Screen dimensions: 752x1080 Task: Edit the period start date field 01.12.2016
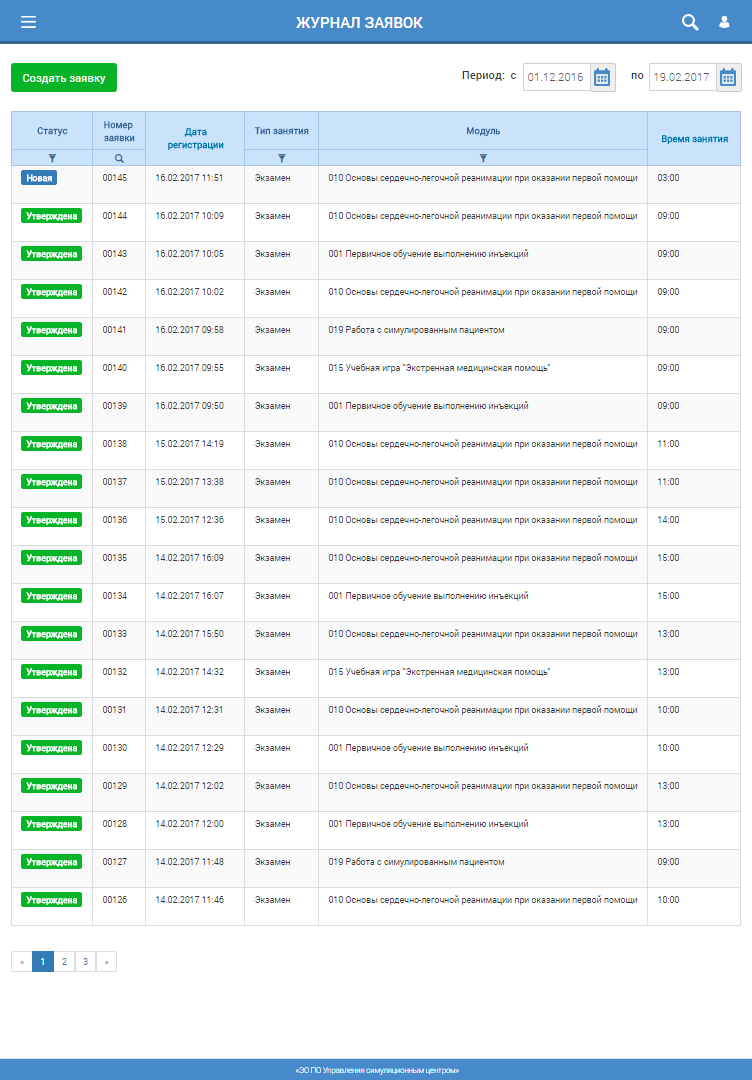click(556, 77)
